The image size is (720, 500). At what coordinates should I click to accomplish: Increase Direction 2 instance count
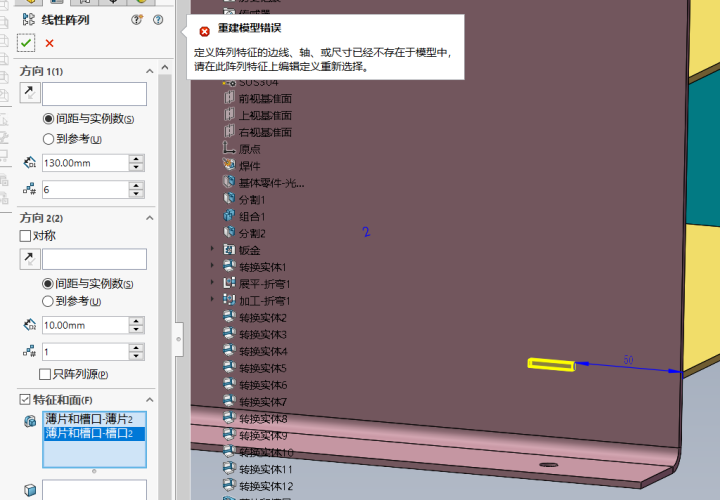tap(136, 348)
